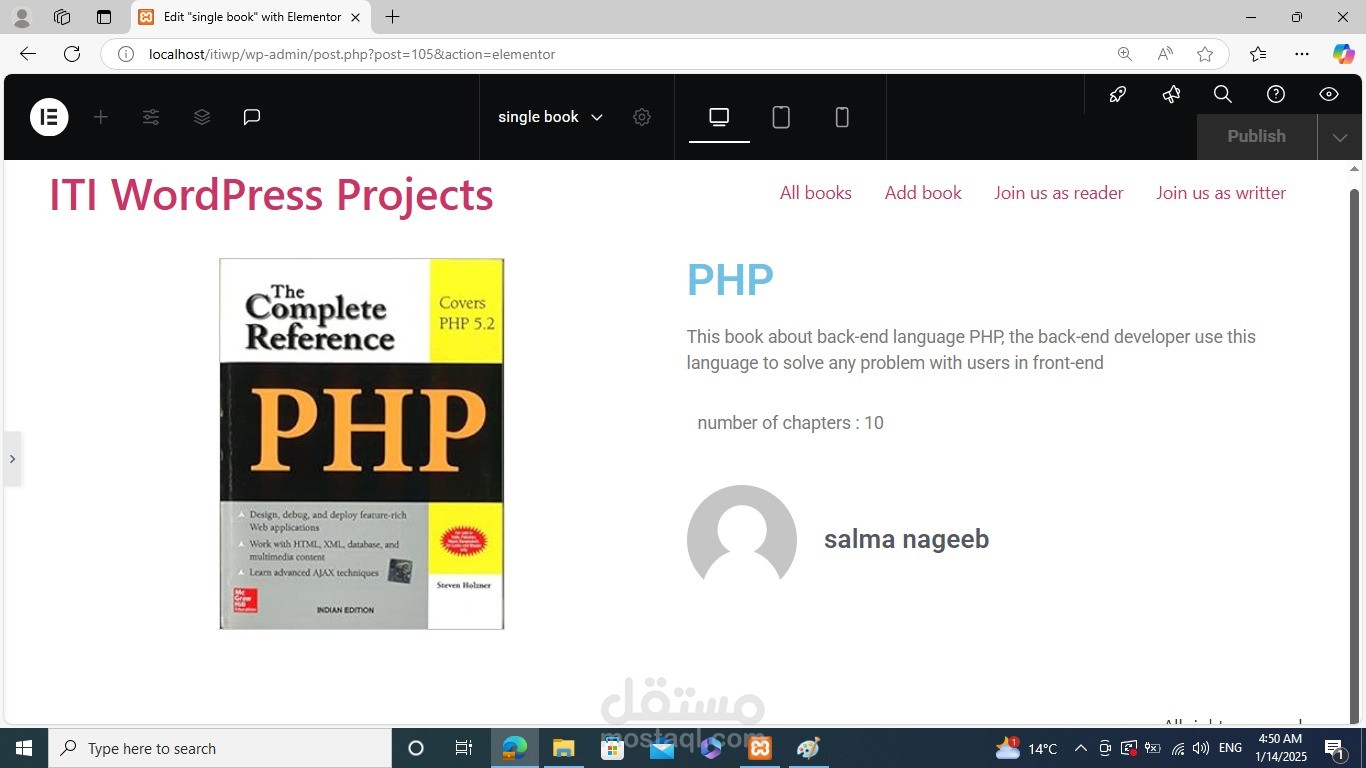The width and height of the screenshot is (1366, 768).
Task: Click the author avatar image
Action: pyautogui.click(x=742, y=535)
